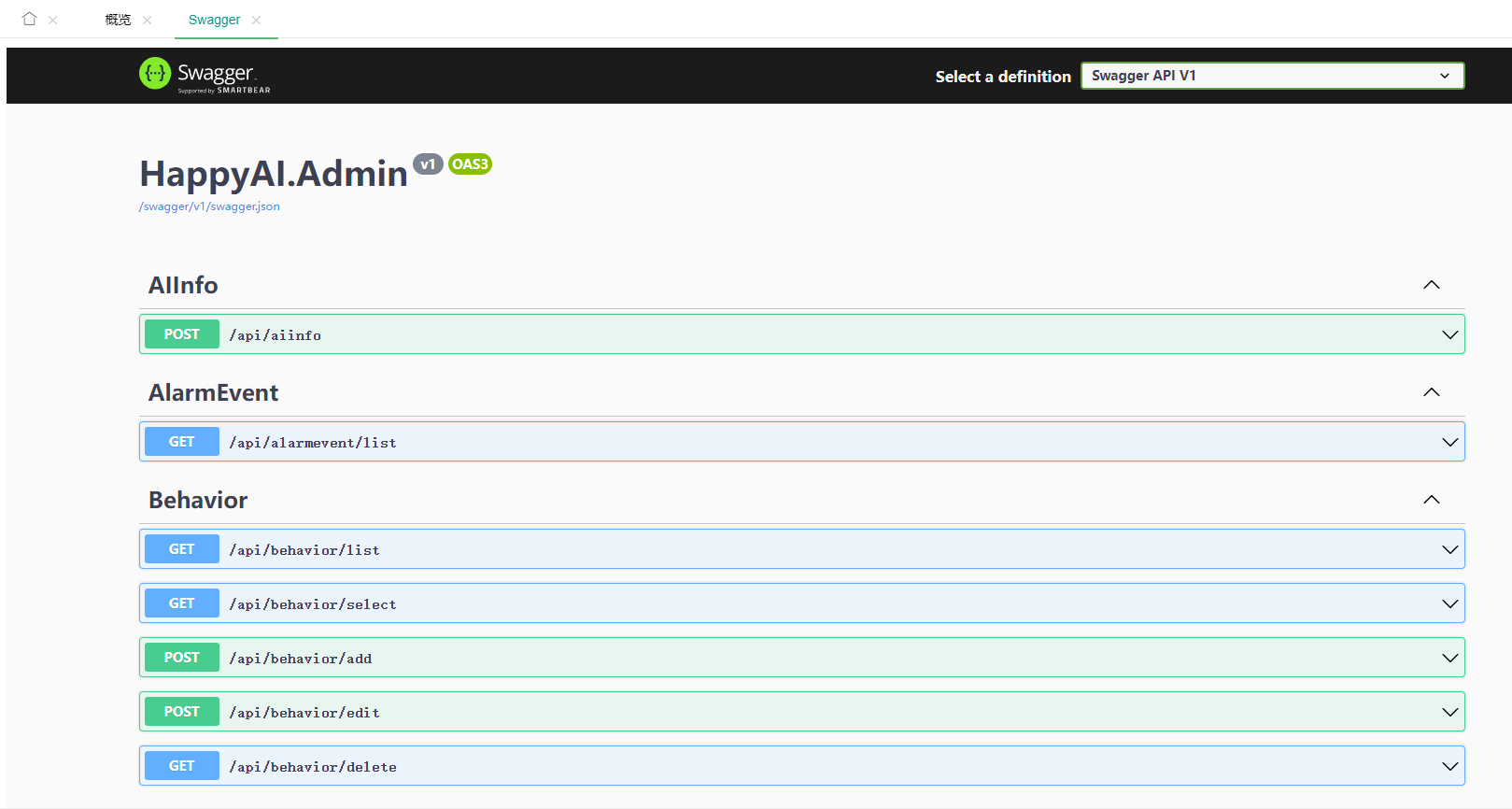This screenshot has width=1512, height=809.
Task: Click the GET button for /api/behavior/select
Action: (182, 603)
